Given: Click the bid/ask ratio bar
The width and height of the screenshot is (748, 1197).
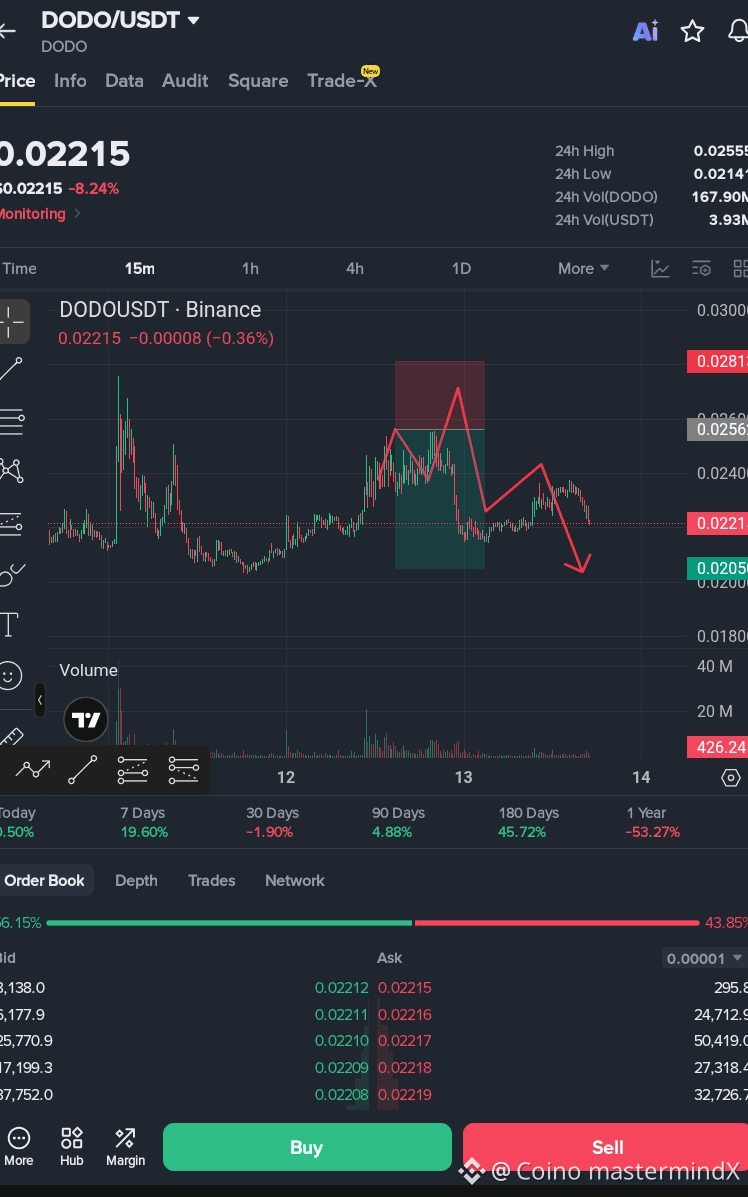Looking at the screenshot, I should click(372, 923).
